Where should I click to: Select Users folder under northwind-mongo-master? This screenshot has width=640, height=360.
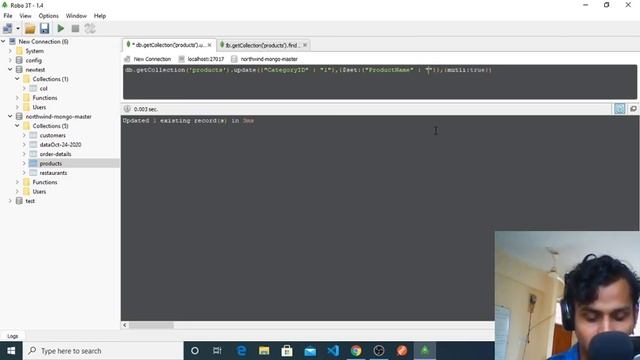pos(39,191)
